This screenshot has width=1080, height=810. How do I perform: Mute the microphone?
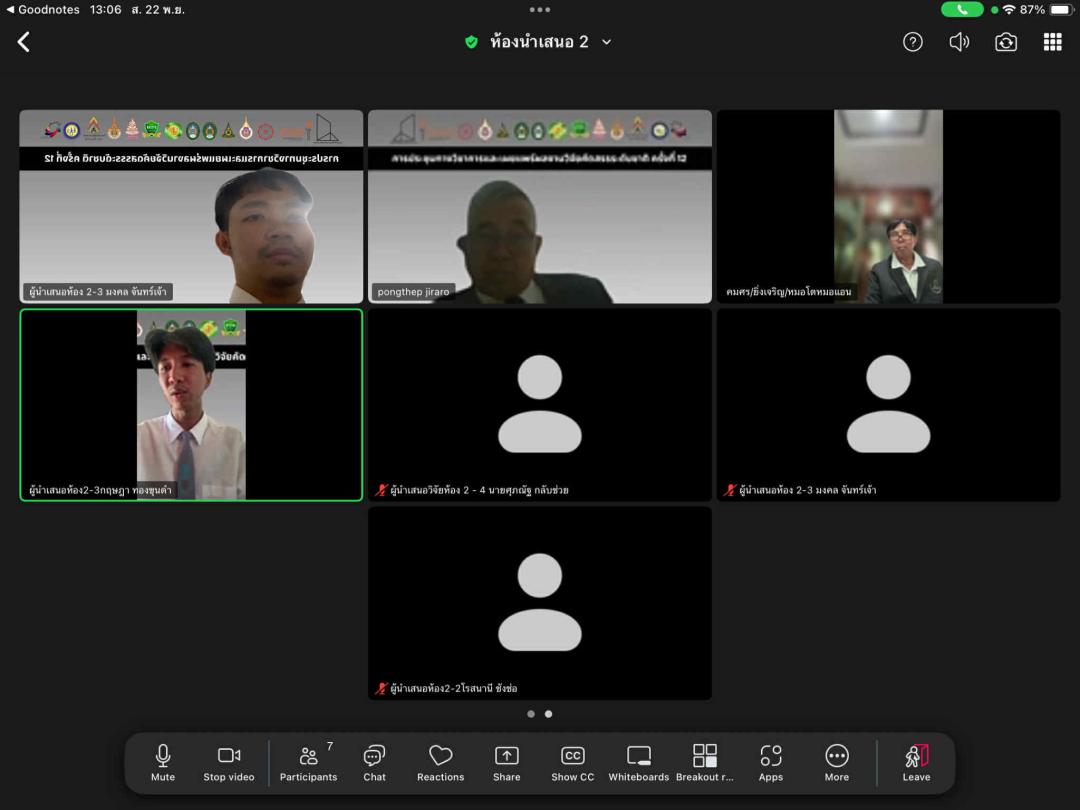click(163, 763)
